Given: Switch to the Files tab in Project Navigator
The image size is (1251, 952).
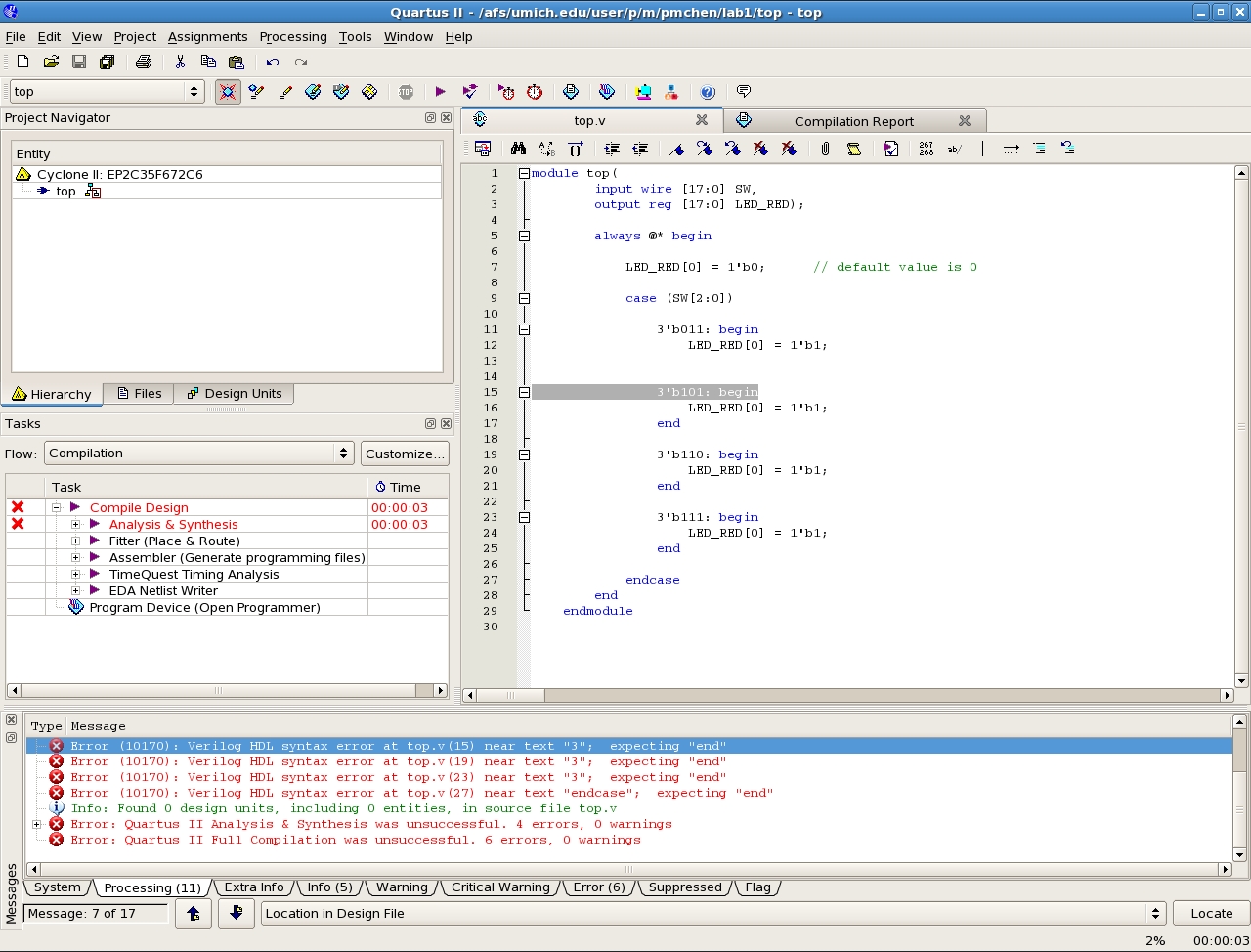Looking at the screenshot, I should click(139, 393).
